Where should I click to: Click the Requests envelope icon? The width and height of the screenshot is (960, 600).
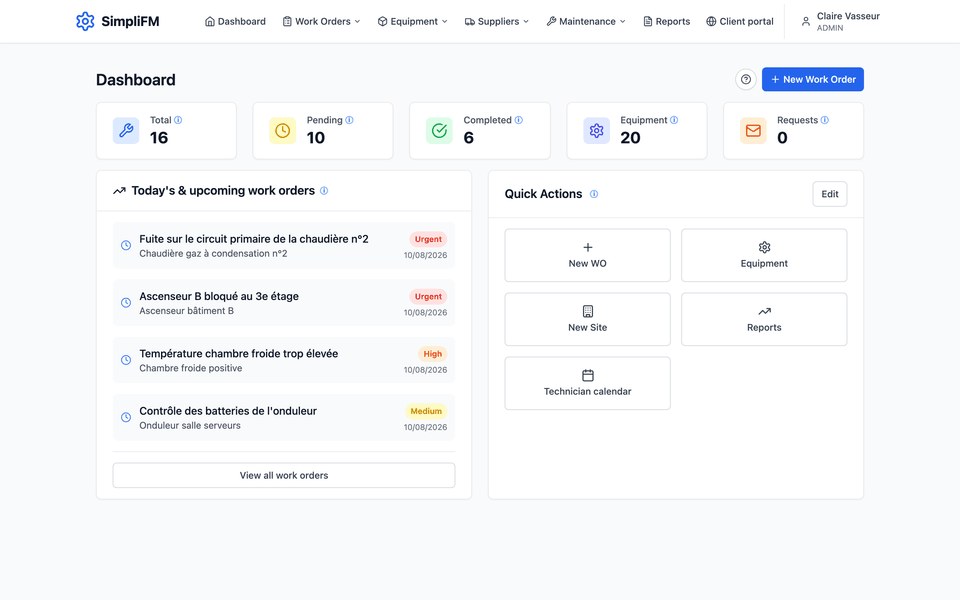pyautogui.click(x=753, y=130)
